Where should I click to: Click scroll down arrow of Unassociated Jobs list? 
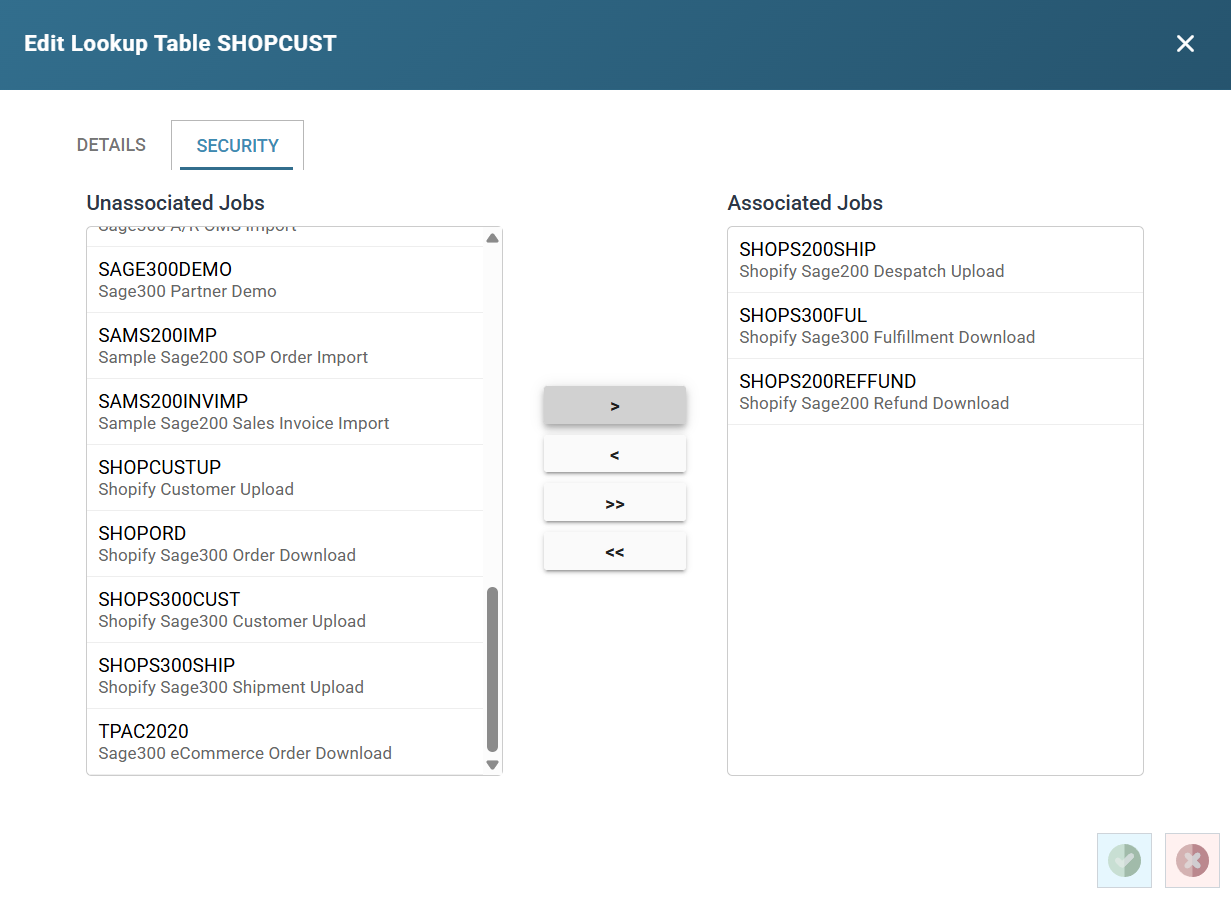pos(492,765)
